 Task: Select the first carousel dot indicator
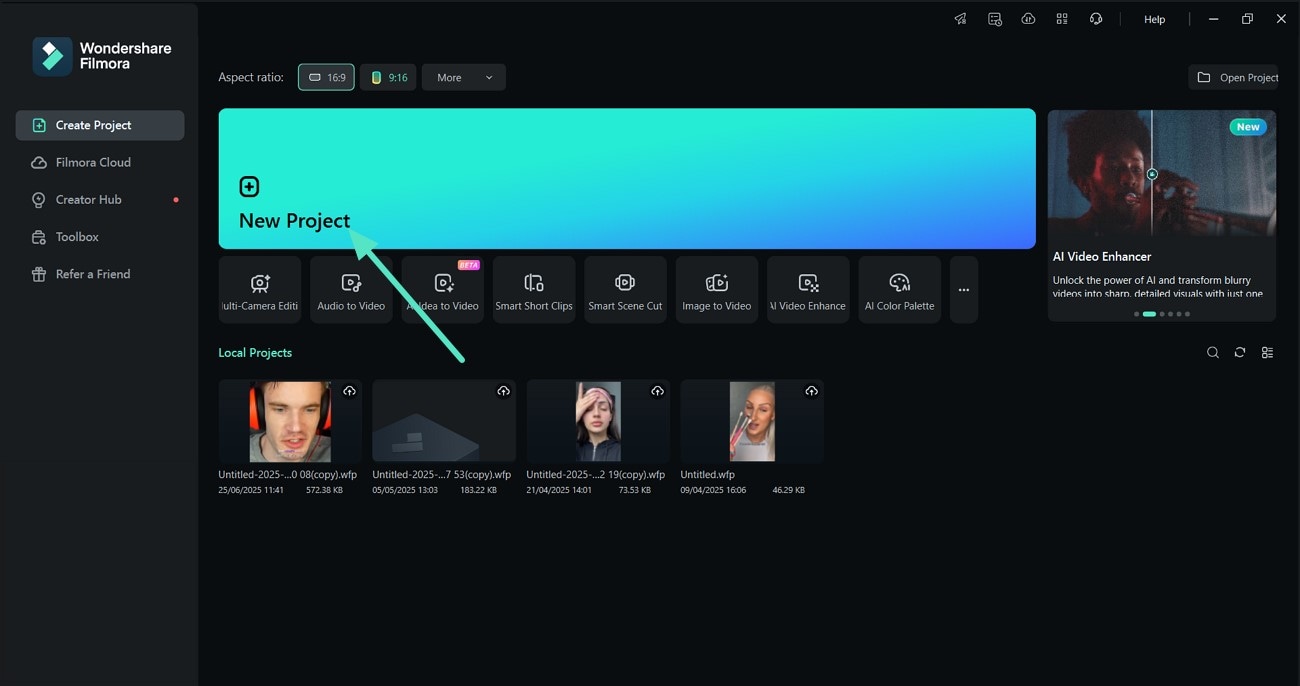coord(1136,314)
